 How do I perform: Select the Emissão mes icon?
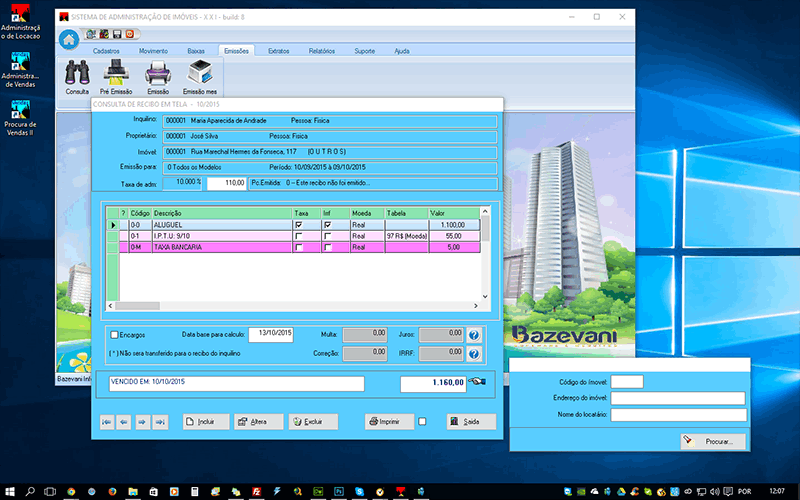(x=199, y=73)
